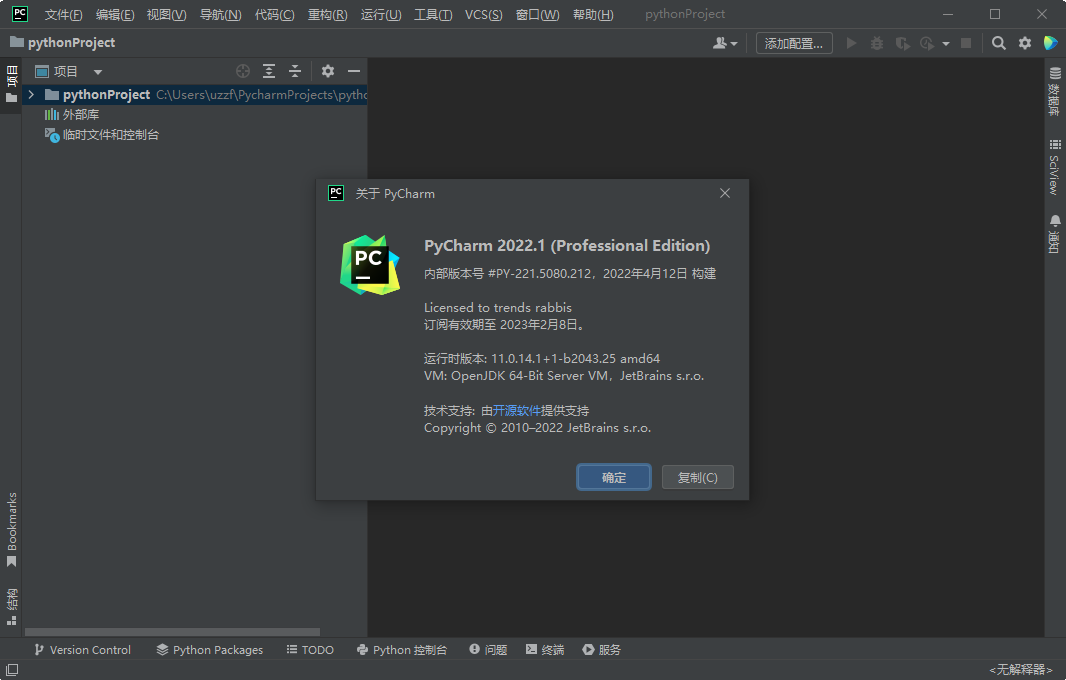1066x680 pixels.
Task: Click the pythonProject breadcrumb in navigation bar
Action: click(63, 43)
